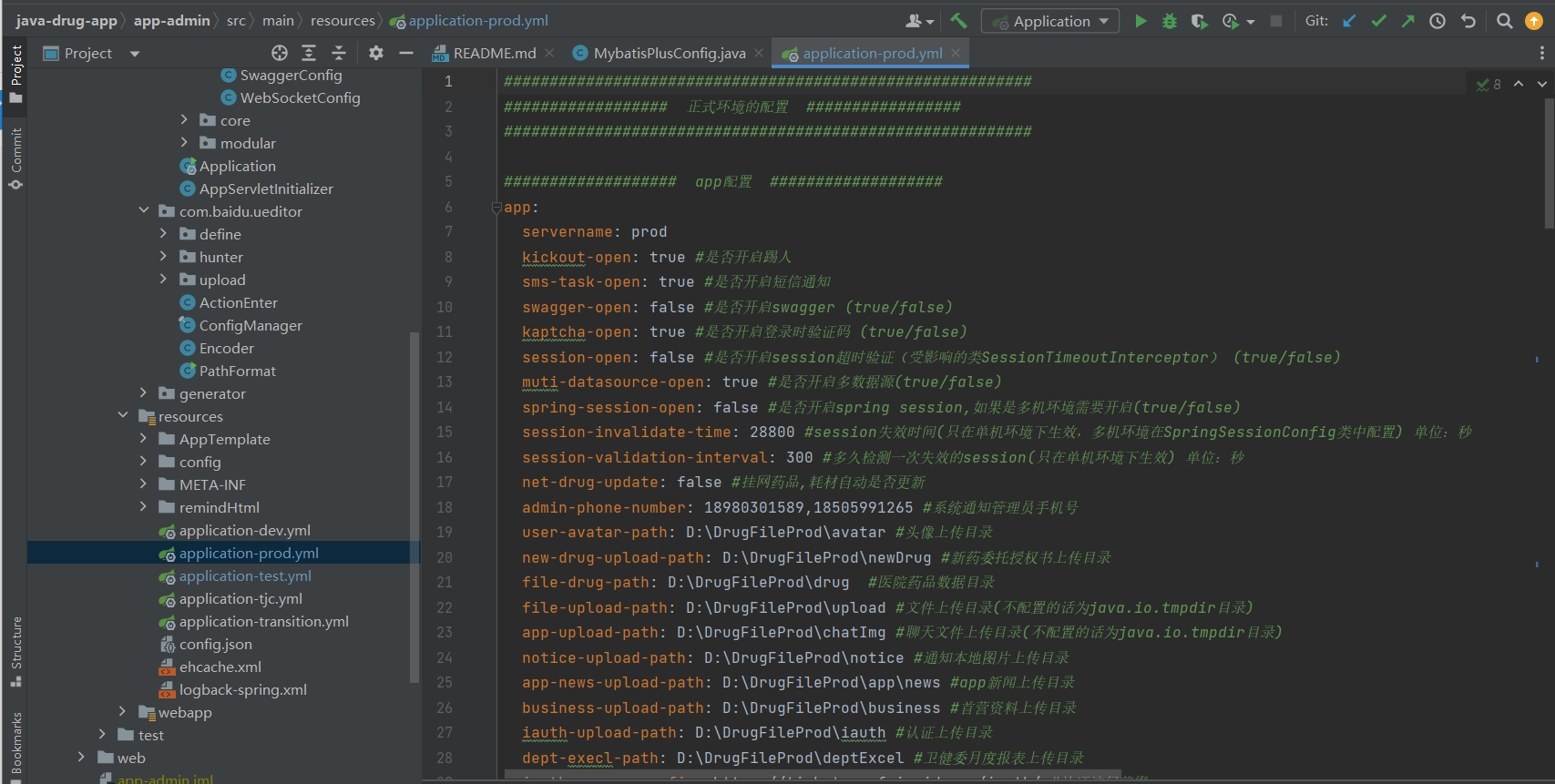1555x784 pixels.
Task: Click the inspections widget showing 8
Action: coord(1489,84)
